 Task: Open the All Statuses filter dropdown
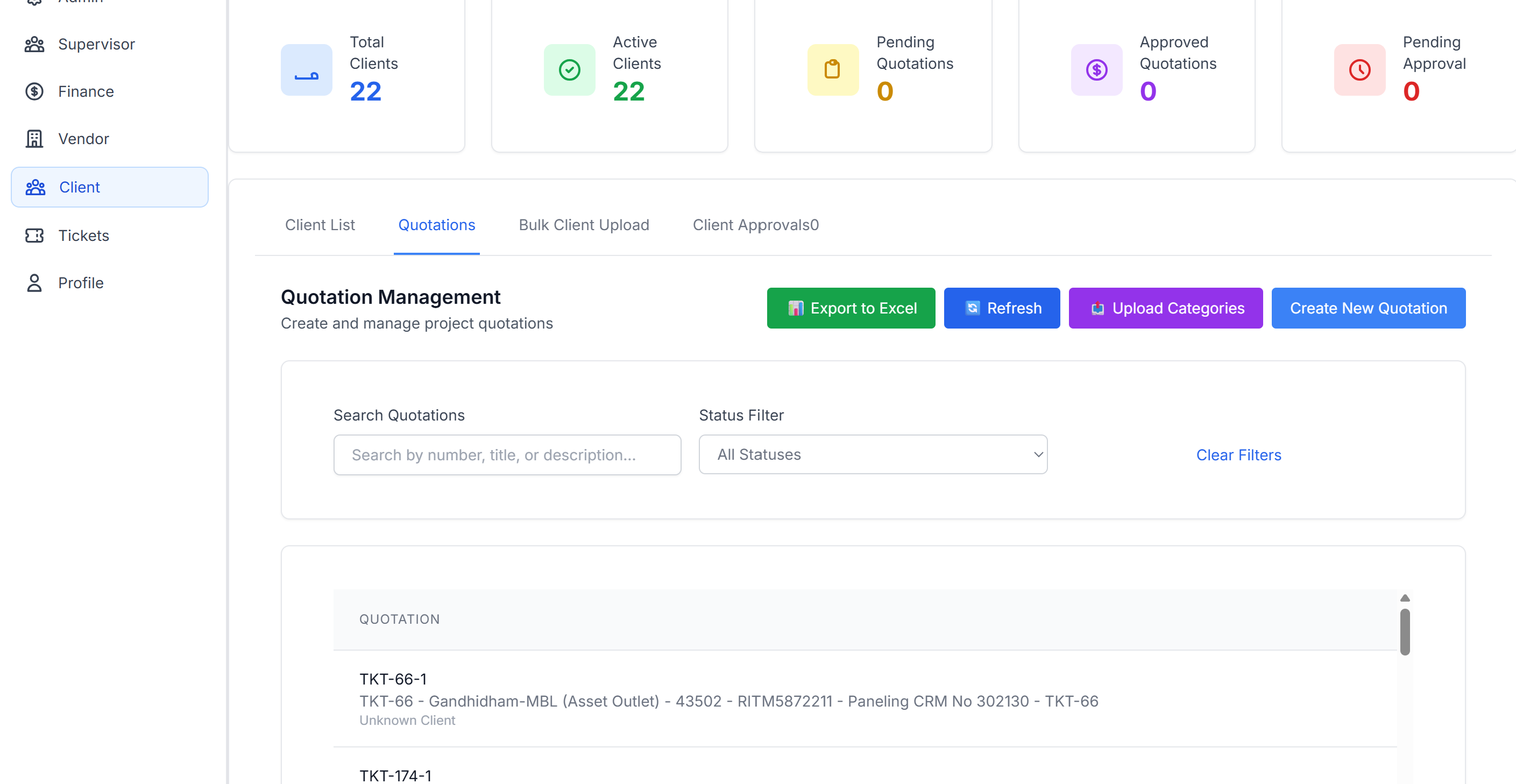coord(872,454)
